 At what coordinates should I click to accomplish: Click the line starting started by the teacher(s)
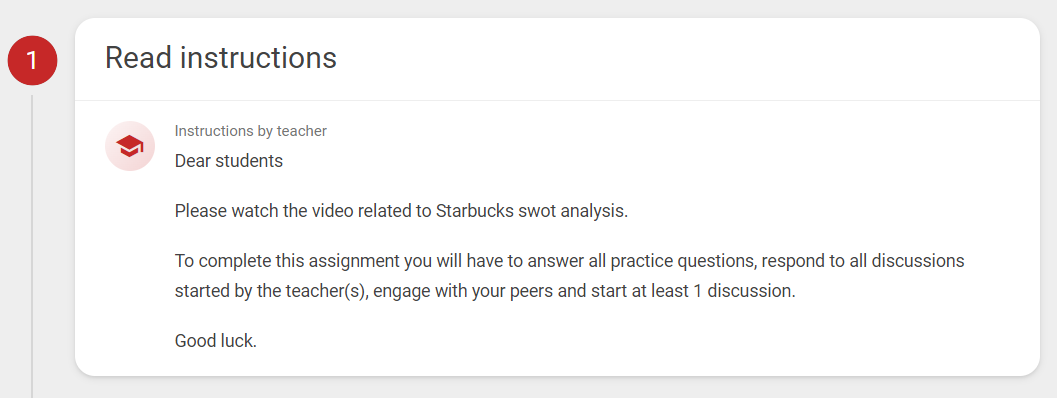point(485,293)
